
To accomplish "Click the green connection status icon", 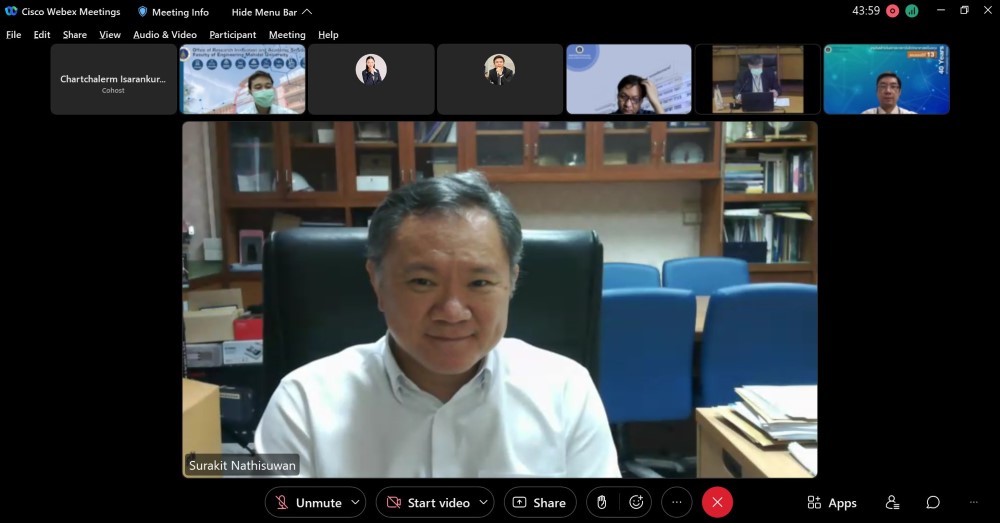I will pyautogui.click(x=912, y=11).
